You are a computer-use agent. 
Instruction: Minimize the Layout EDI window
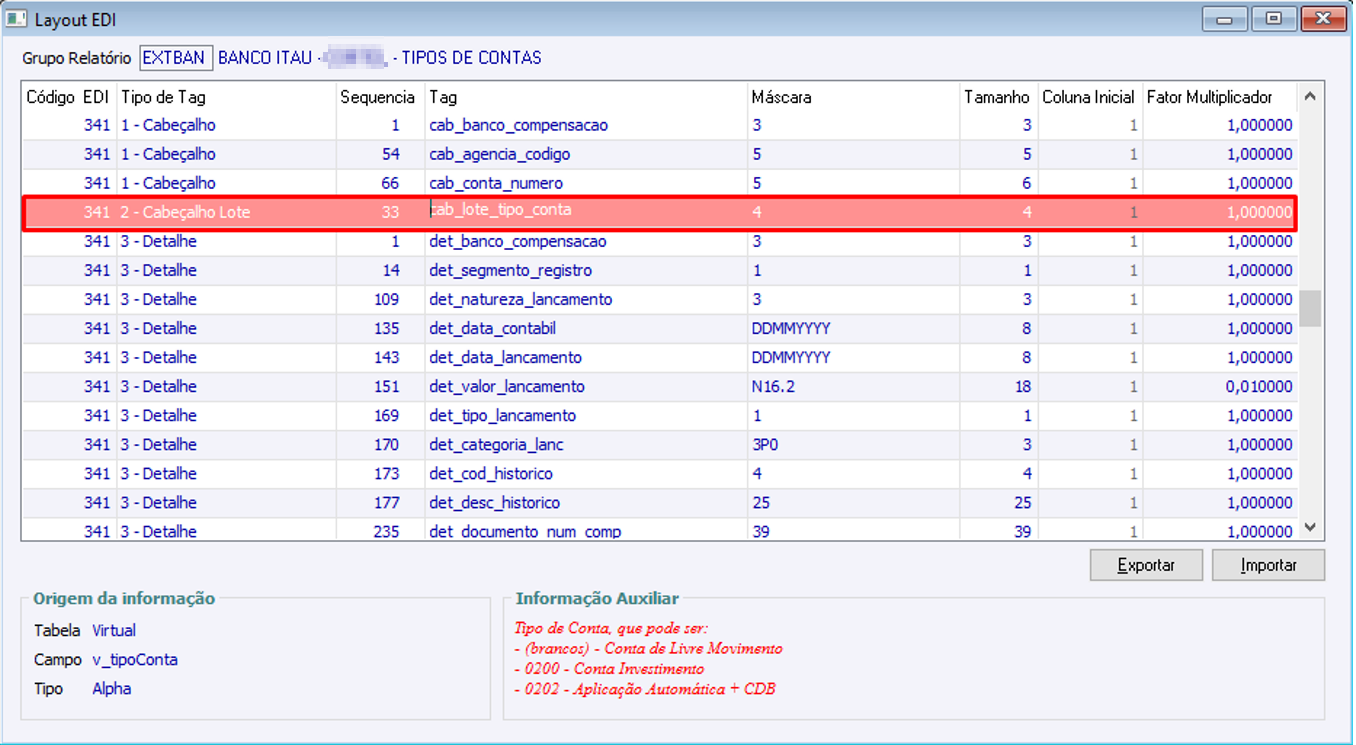1224,18
